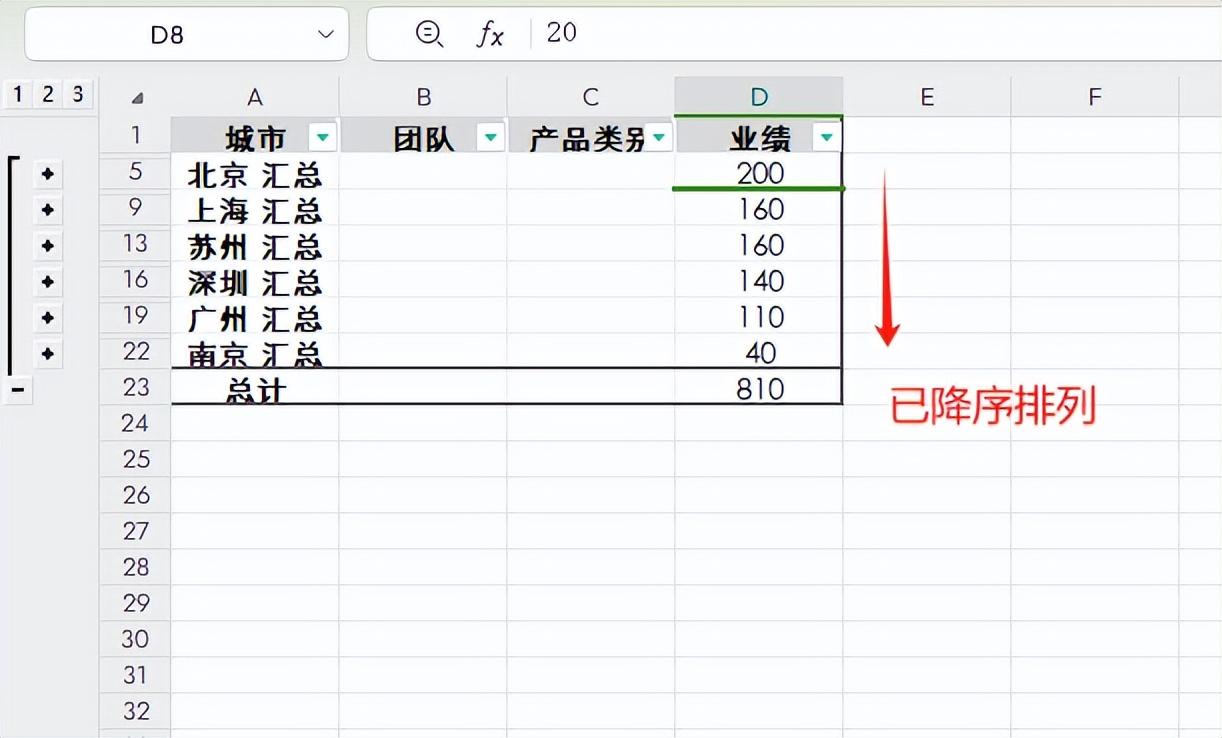This screenshot has height=738, width=1222.
Task: Show outline level 1
Action: [x=18, y=94]
